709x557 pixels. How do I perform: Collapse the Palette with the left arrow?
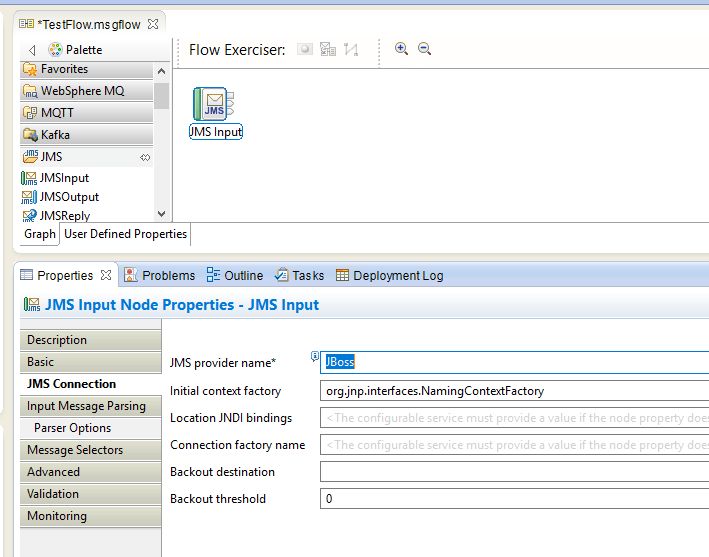[32, 50]
